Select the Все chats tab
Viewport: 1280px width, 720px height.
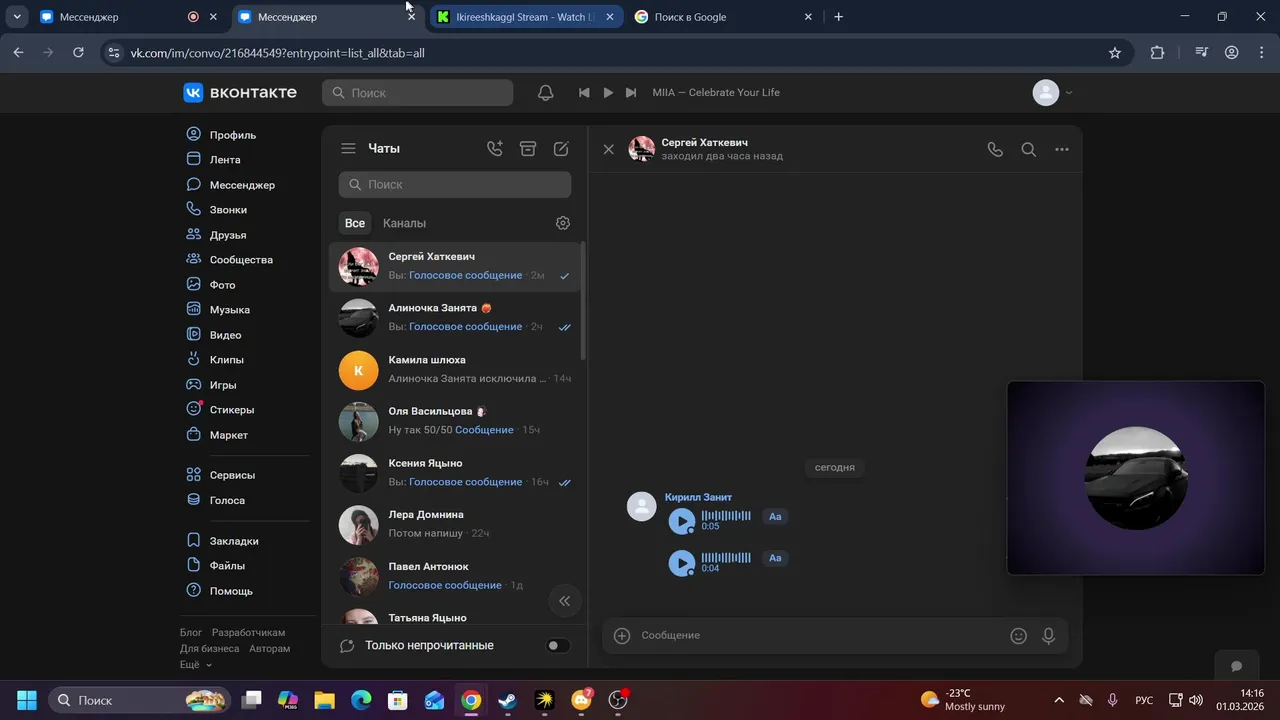point(355,223)
